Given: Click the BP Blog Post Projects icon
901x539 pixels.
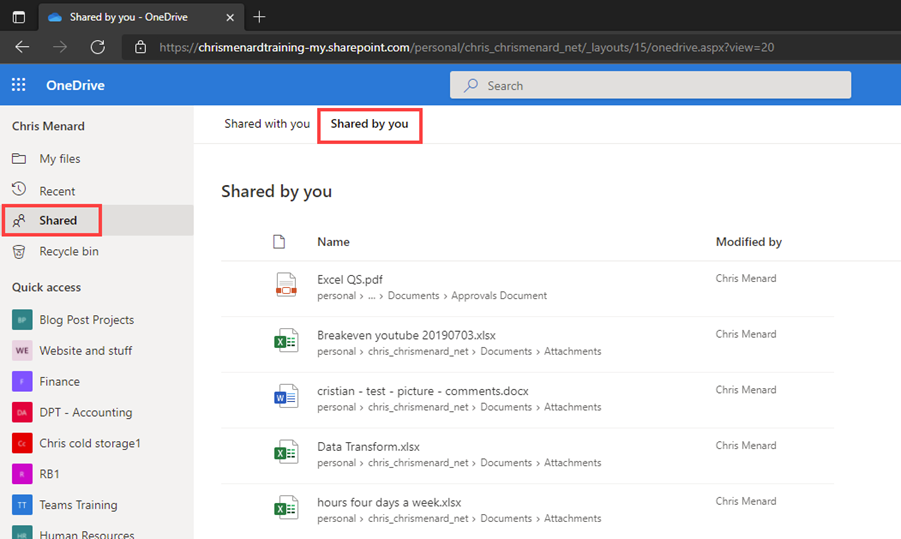Looking at the screenshot, I should pyautogui.click(x=22, y=319).
